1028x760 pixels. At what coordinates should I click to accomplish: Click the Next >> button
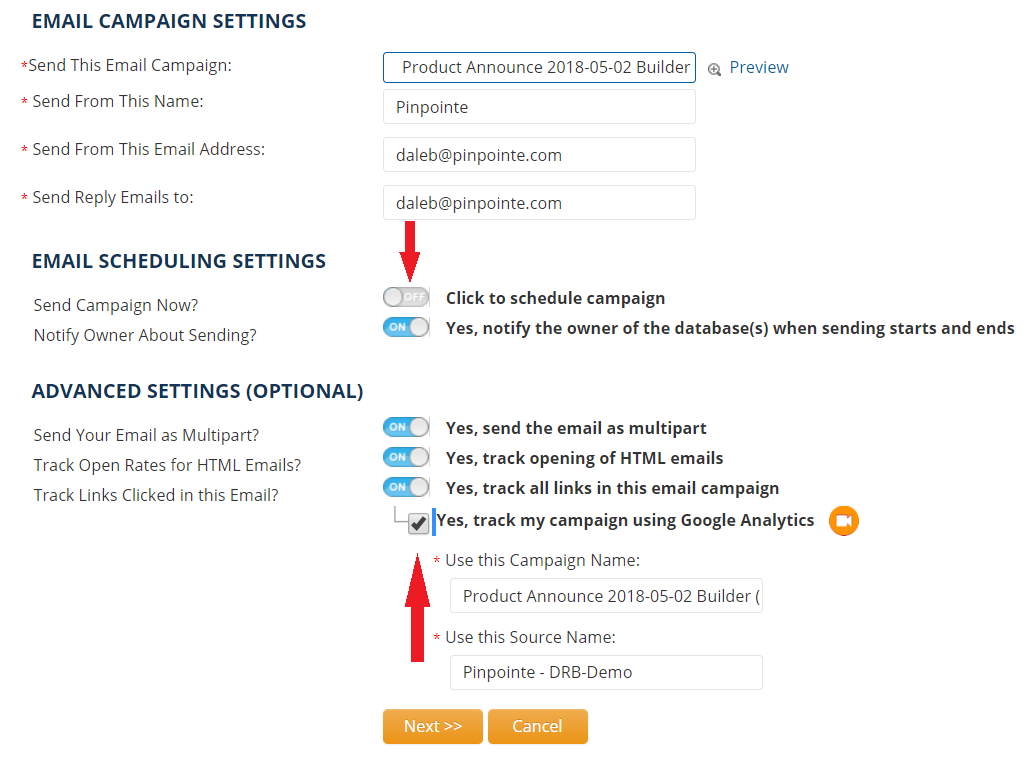click(x=433, y=726)
